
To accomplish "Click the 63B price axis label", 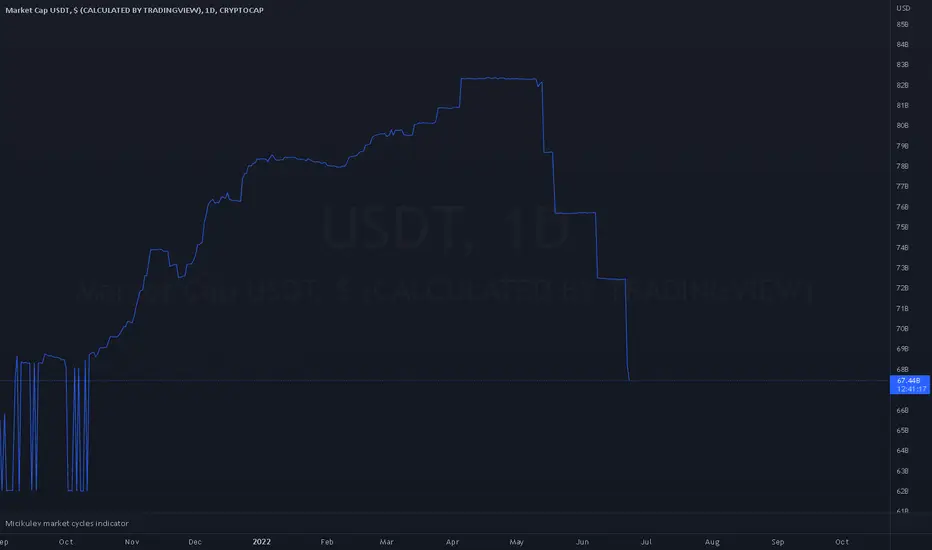I will coord(902,471).
